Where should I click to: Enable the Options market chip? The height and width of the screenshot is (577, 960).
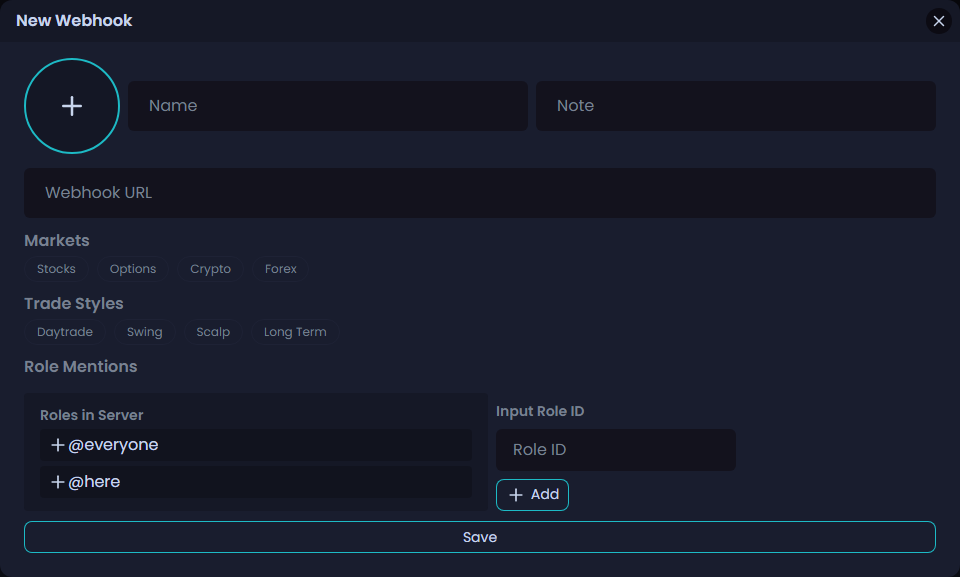[x=133, y=269]
